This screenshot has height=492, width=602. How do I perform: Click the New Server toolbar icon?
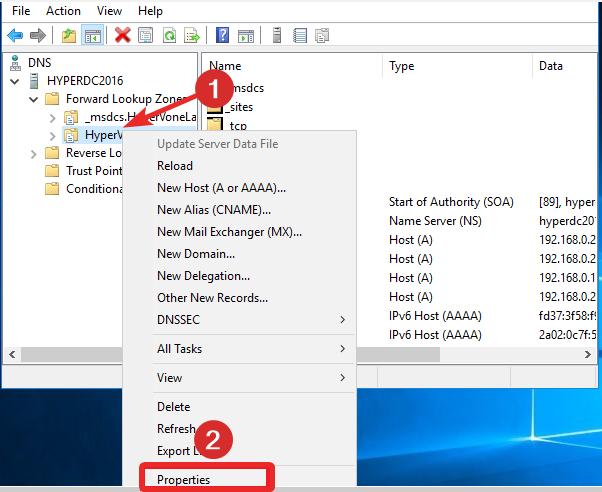[277, 35]
